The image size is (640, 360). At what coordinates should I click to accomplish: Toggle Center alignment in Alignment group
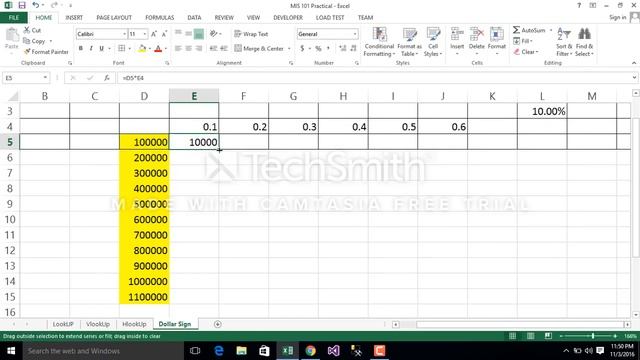pyautogui.click(x=189, y=49)
